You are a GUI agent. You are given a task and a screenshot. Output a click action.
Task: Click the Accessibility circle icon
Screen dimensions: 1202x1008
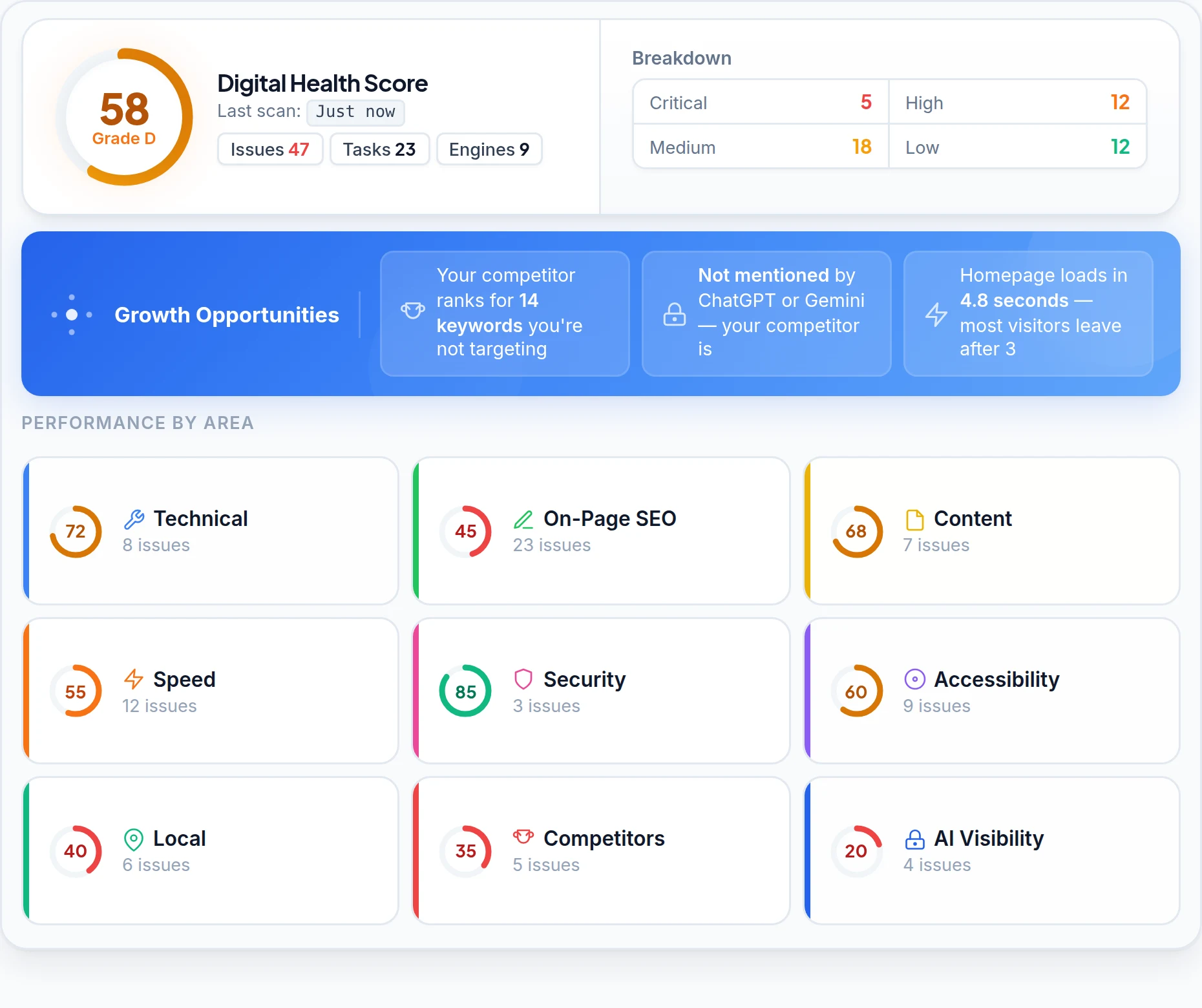tap(914, 679)
